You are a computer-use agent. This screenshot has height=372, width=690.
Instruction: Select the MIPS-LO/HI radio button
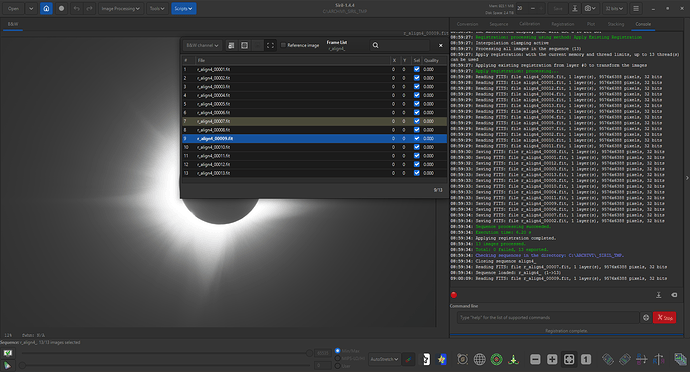pos(338,358)
